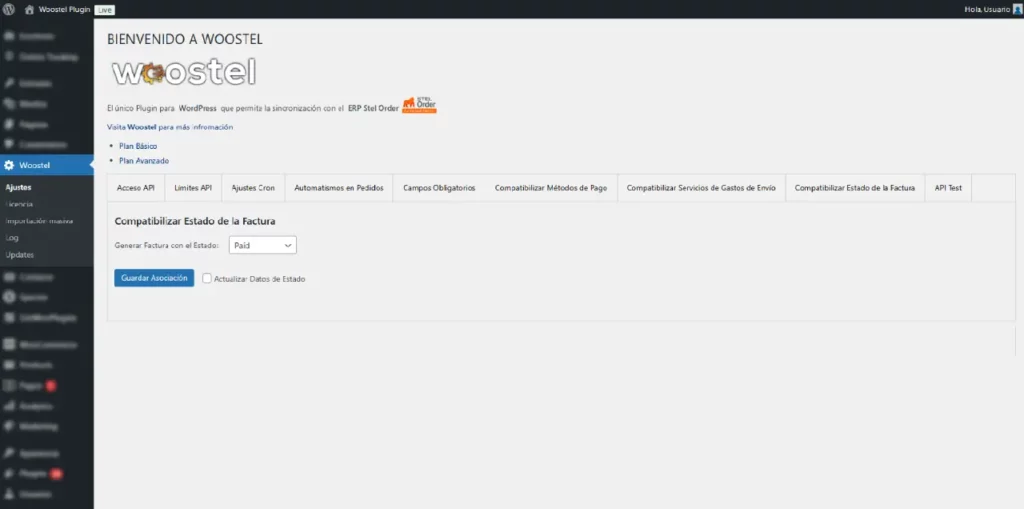This screenshot has width=1024, height=509.
Task: Click the WordPress logo in admin bar
Action: coord(8,9)
